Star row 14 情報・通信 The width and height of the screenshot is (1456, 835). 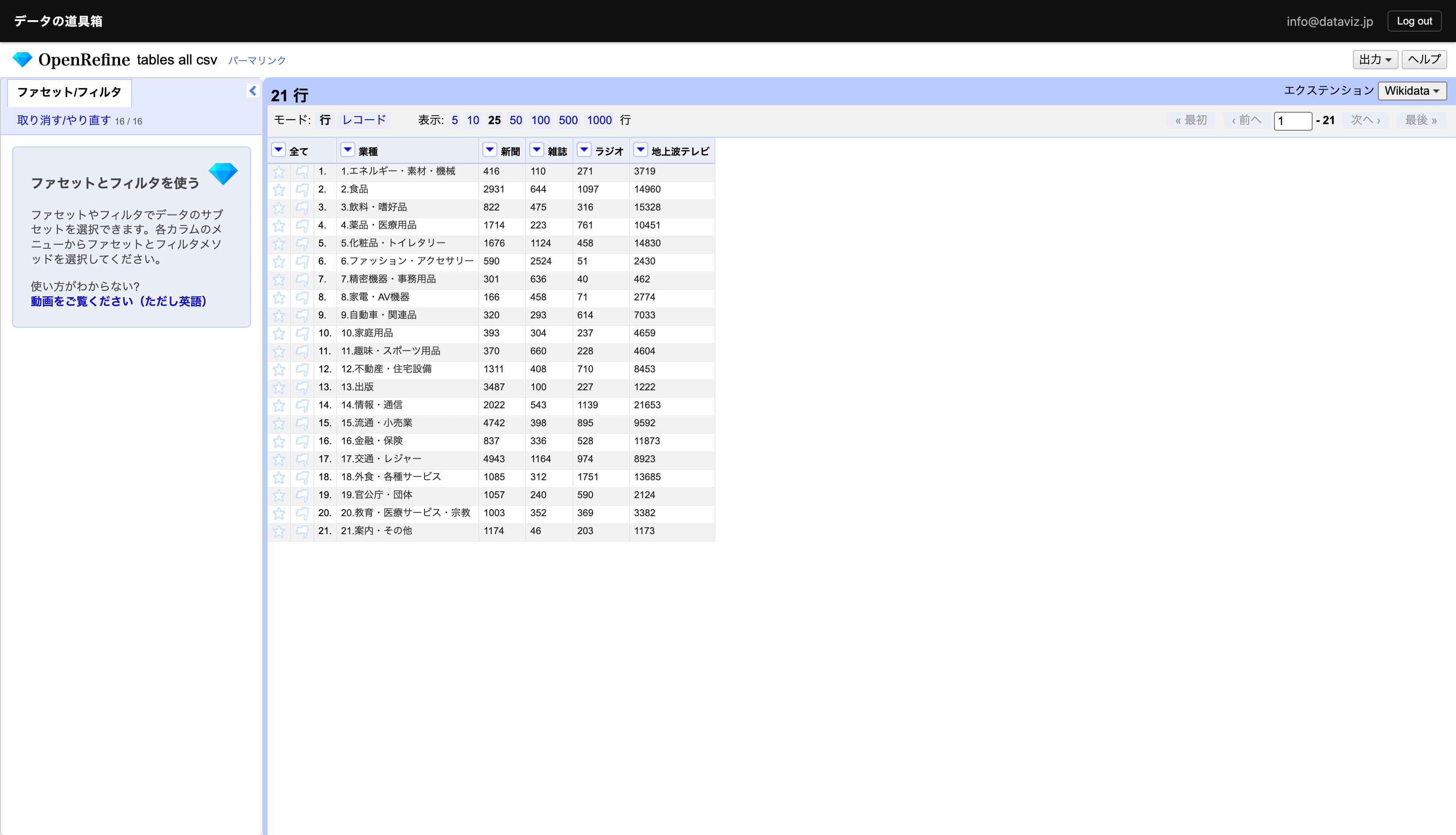(x=278, y=406)
